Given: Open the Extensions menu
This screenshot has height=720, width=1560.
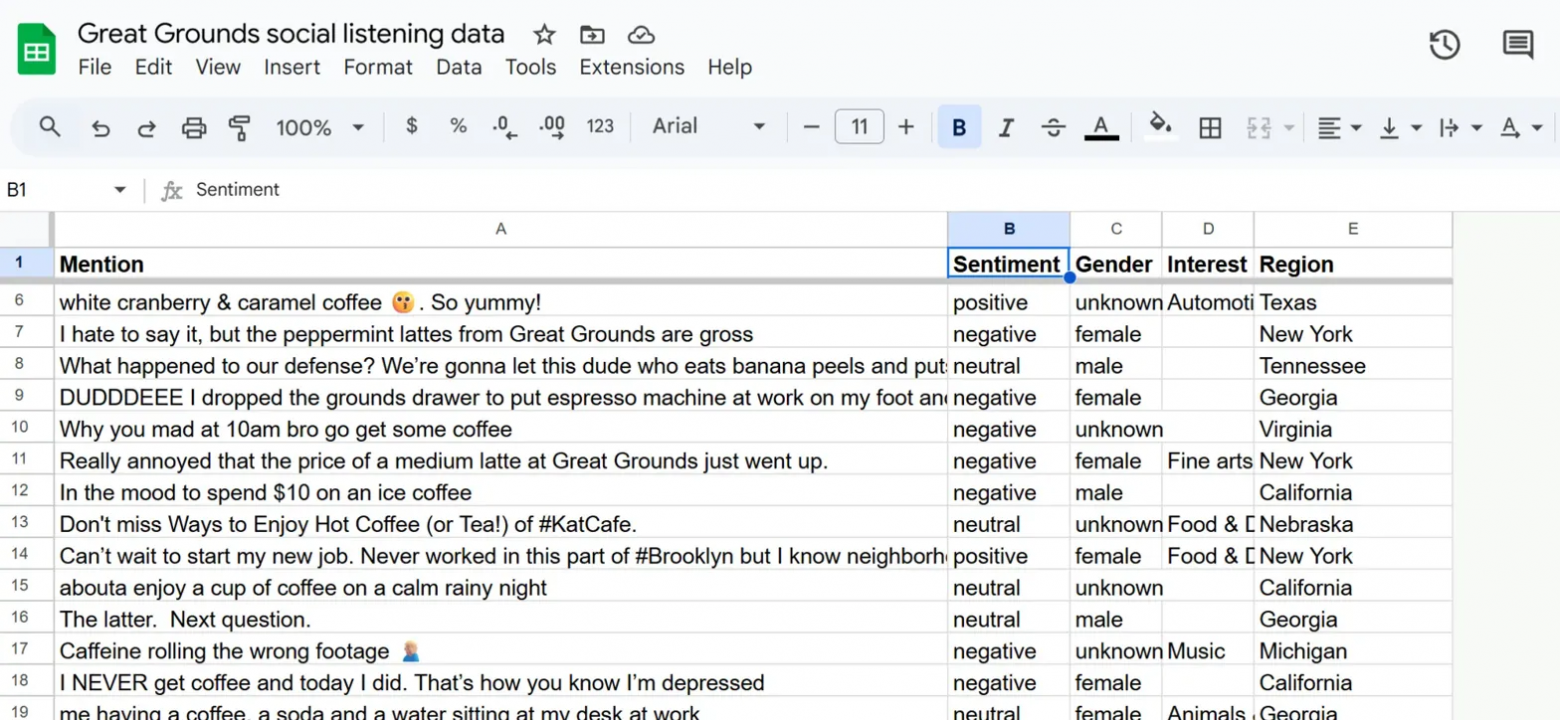Looking at the screenshot, I should 632,67.
